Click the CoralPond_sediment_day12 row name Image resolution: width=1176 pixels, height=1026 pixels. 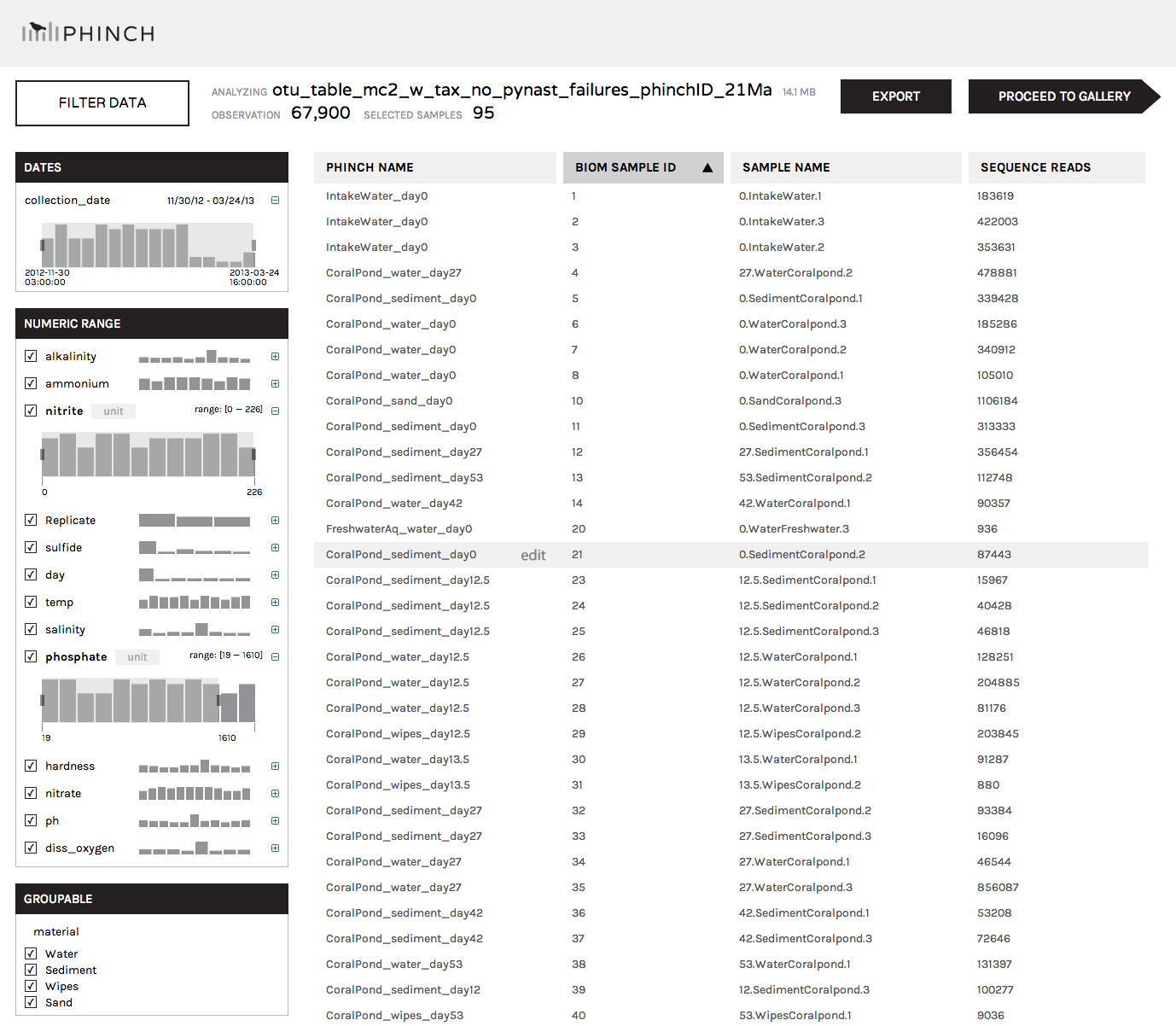(403, 990)
